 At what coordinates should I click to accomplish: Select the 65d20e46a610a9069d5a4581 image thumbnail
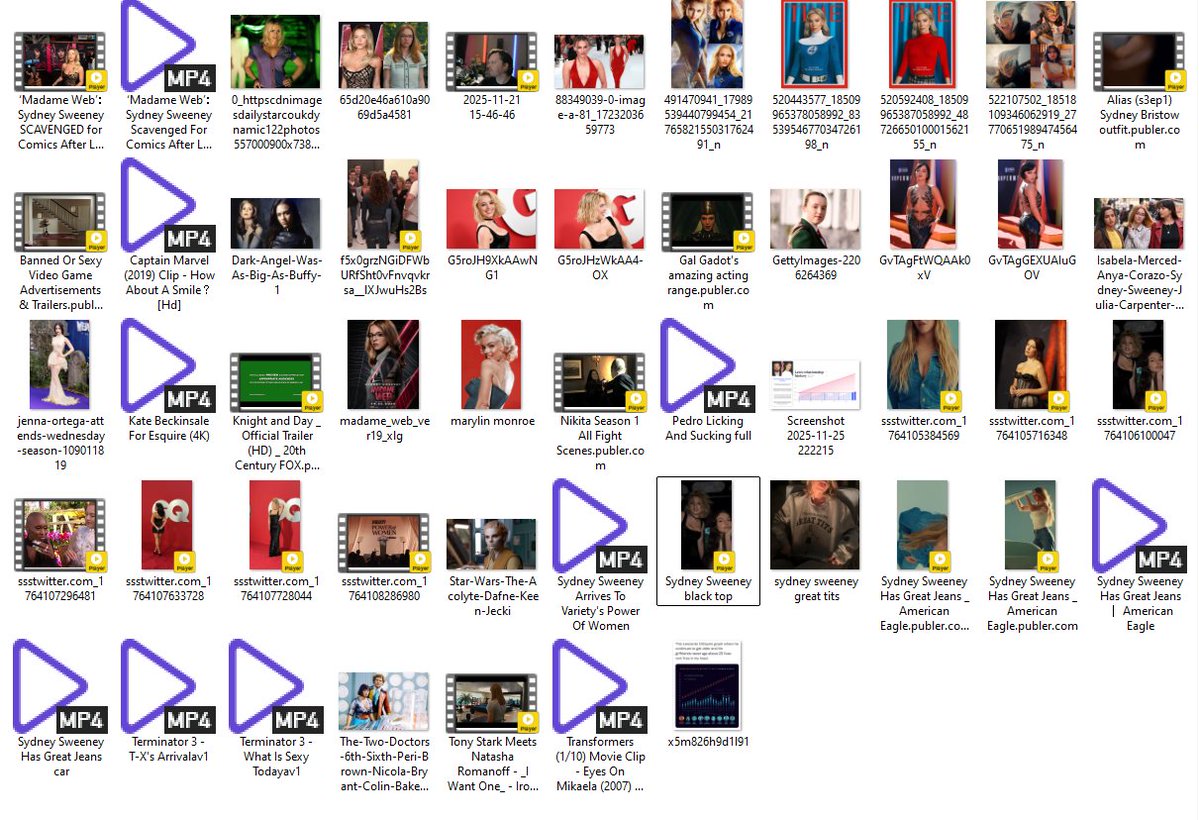coord(384,55)
